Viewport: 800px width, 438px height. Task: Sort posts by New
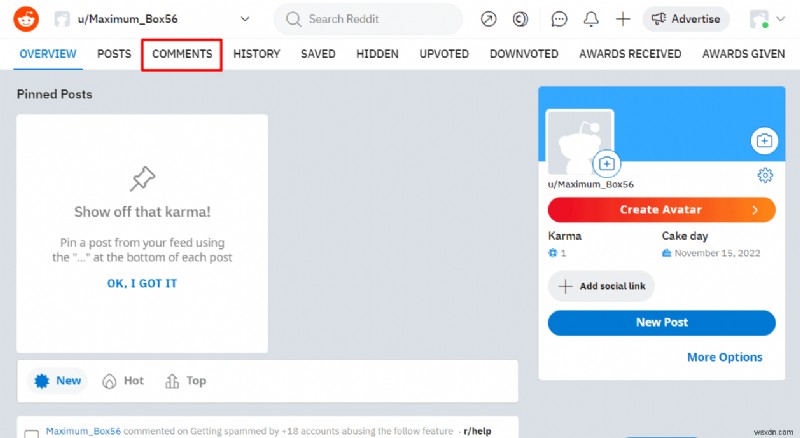[x=57, y=381]
